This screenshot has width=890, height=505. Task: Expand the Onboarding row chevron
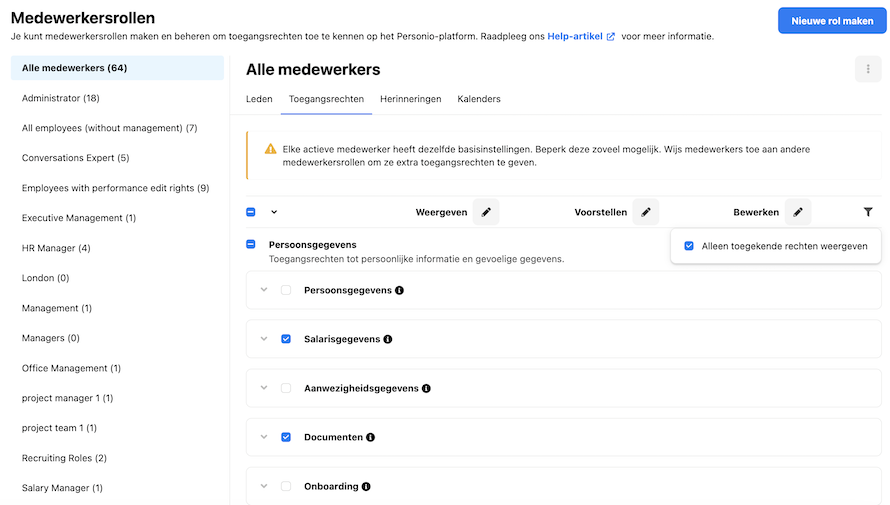[264, 486]
